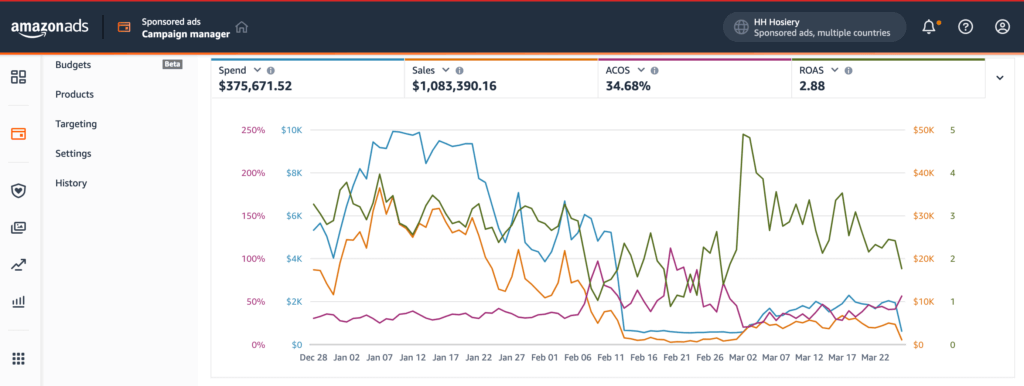Click the Sponsored ads, multiple countries text

822,33
